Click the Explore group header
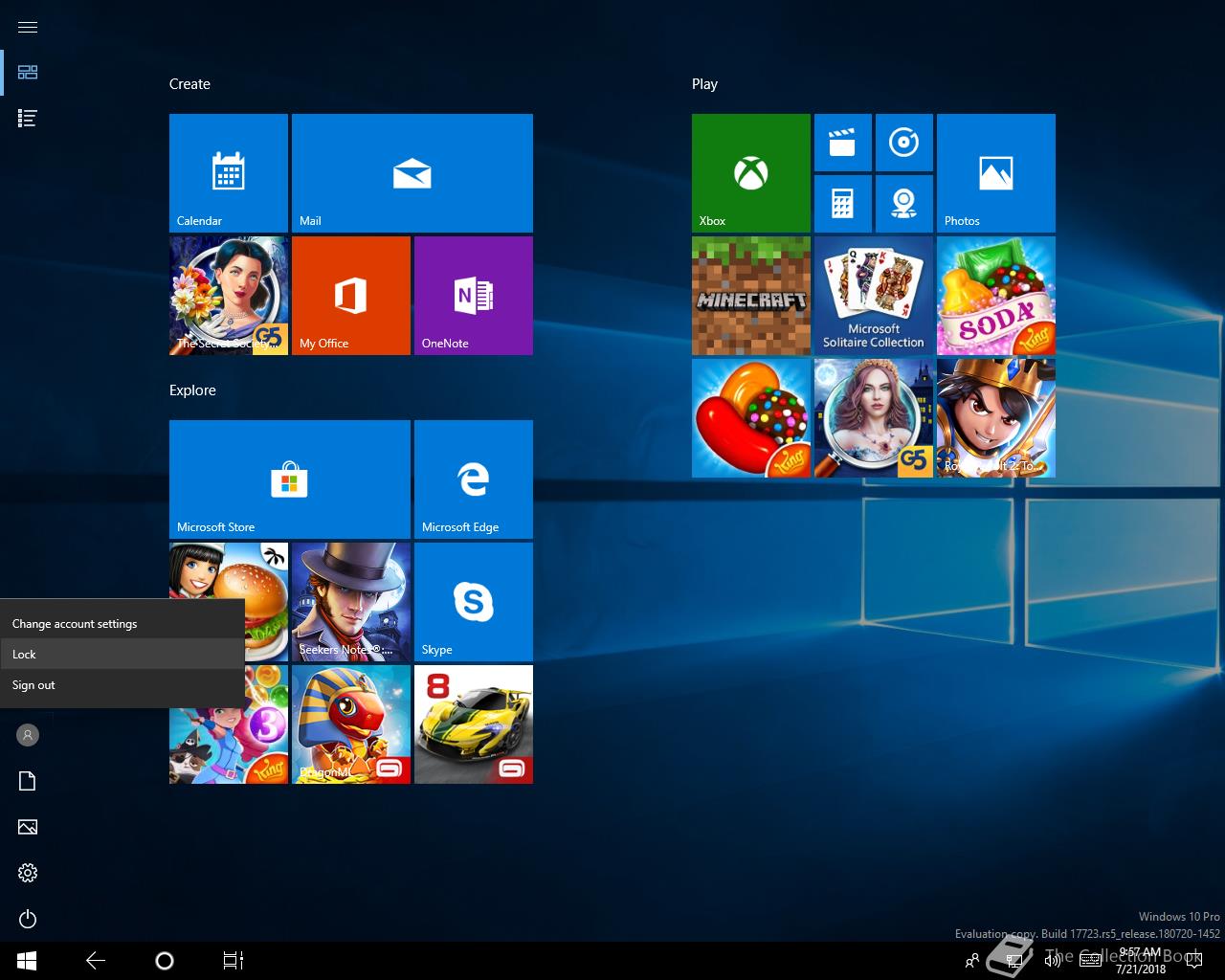The height and width of the screenshot is (980, 1225). 192,390
